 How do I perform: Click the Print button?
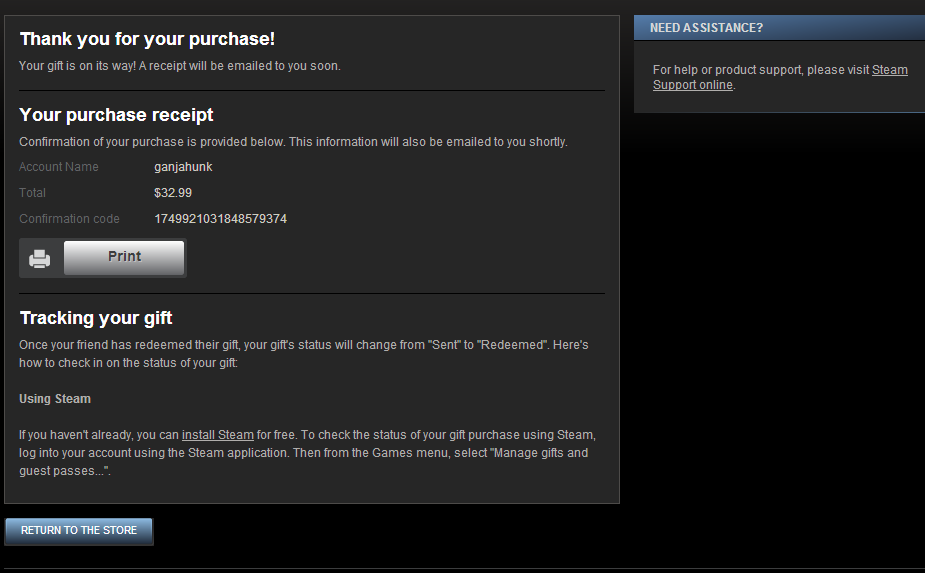tap(124, 257)
